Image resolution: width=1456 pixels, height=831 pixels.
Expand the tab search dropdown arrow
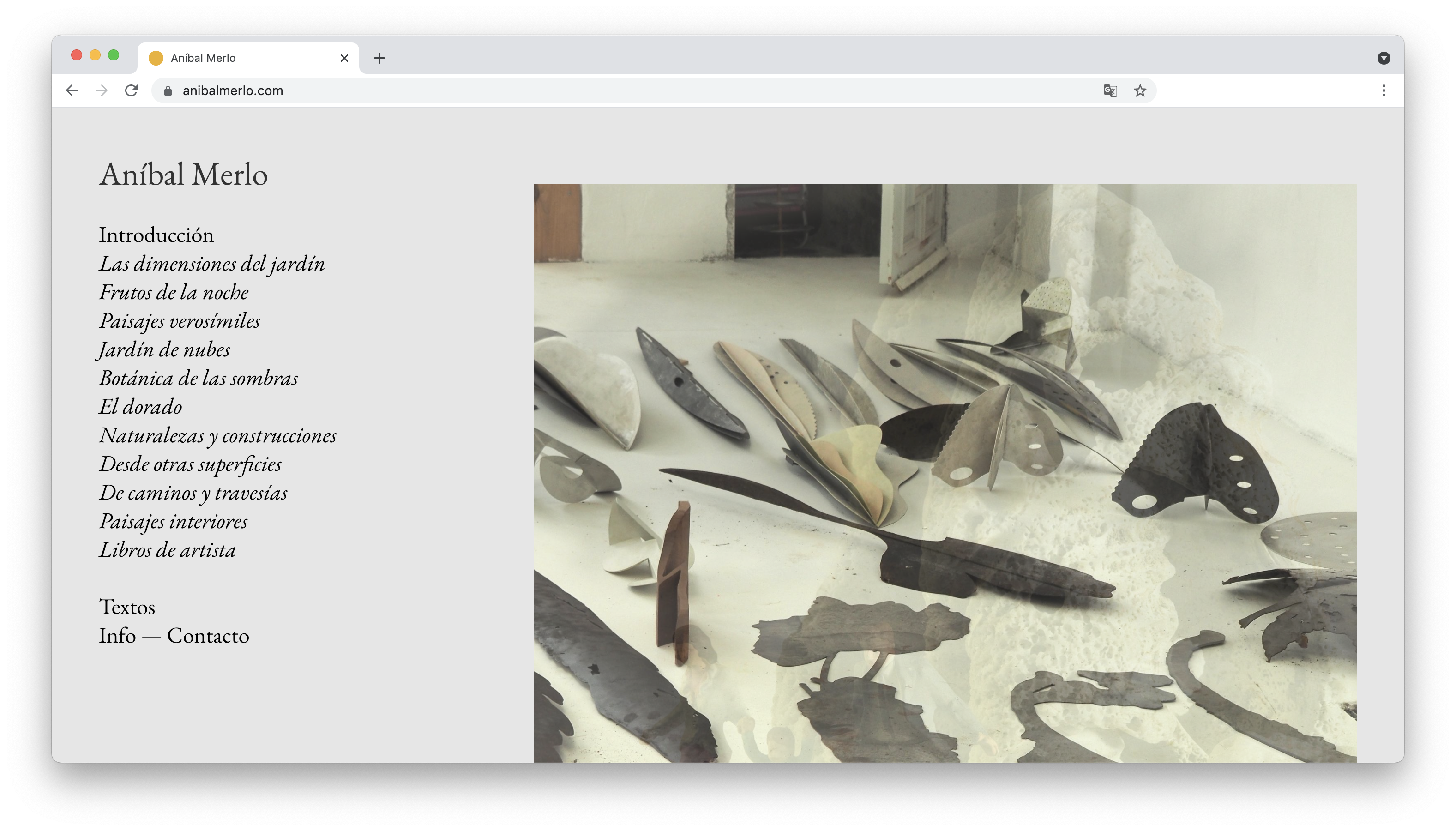click(1383, 58)
